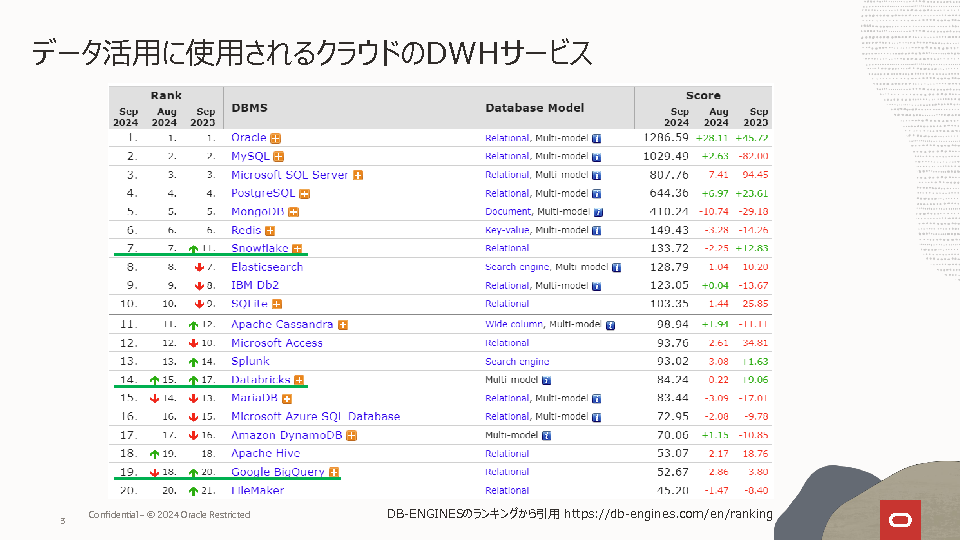Click the orange plus icon beside Oracle
This screenshot has height=540, width=960.
(275, 138)
